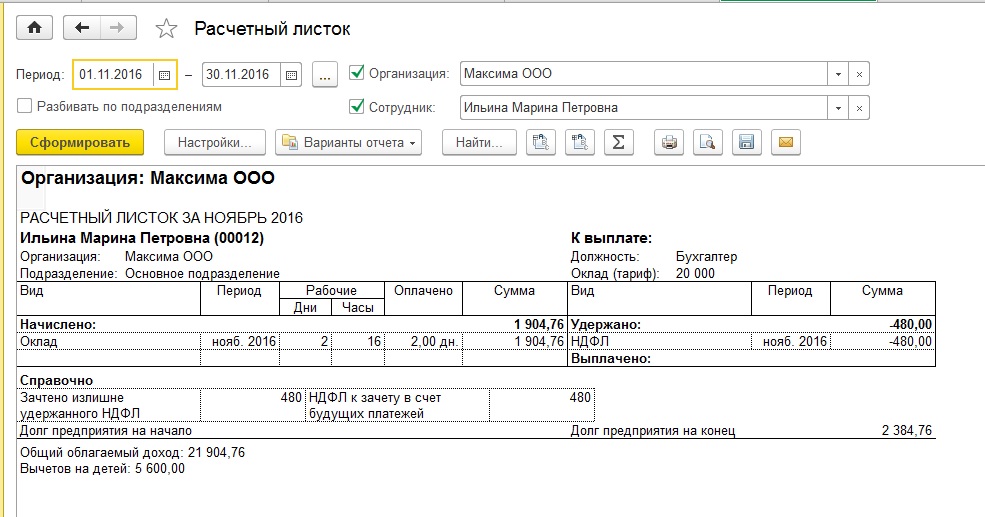
Task: Expand the Организация dropdown list
Action: [838, 74]
